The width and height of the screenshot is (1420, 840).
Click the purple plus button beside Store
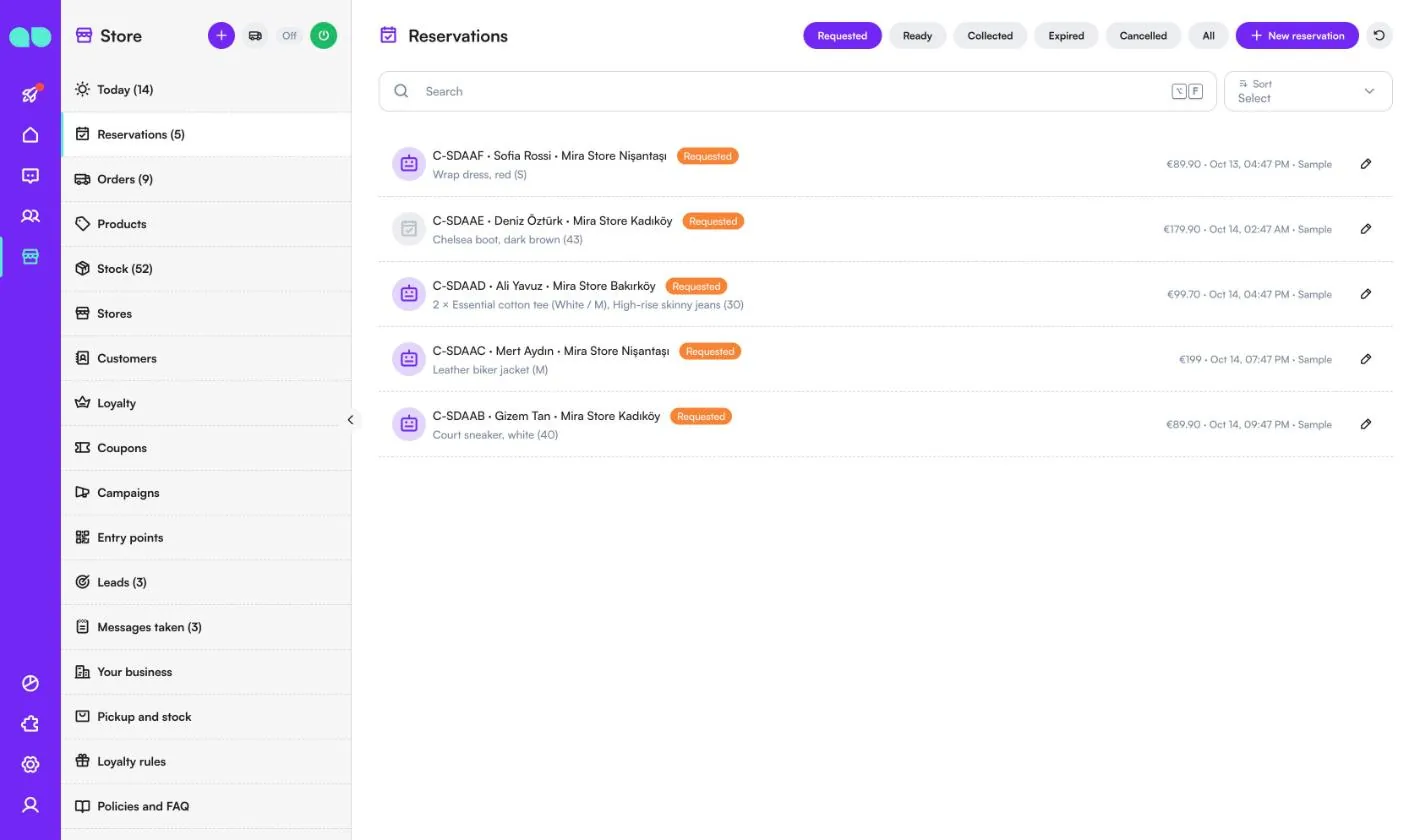click(221, 35)
